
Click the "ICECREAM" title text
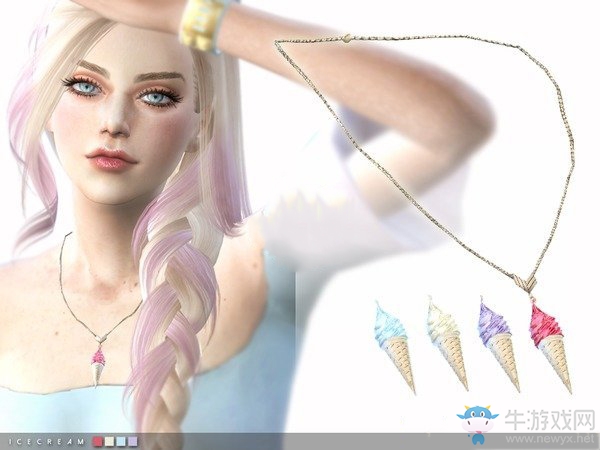[46, 442]
